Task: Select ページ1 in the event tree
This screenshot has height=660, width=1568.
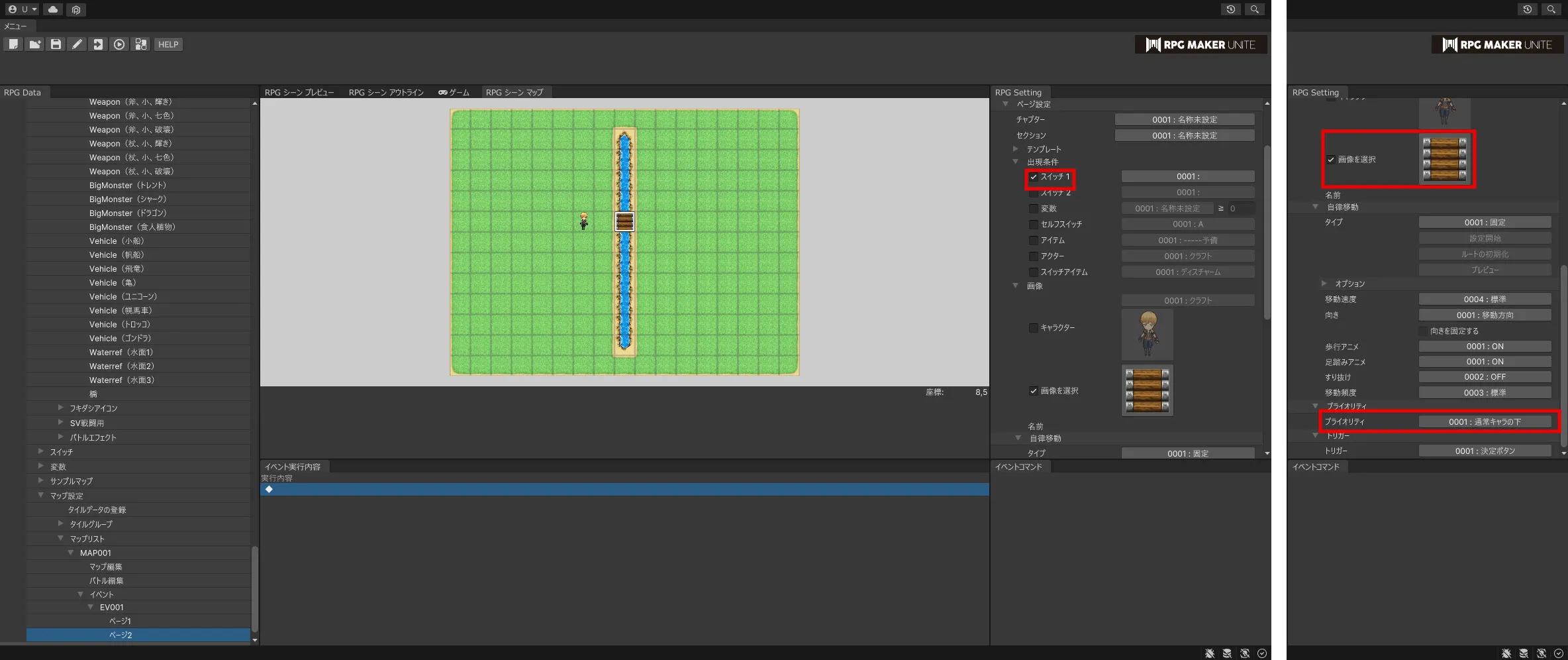Action: (120, 622)
